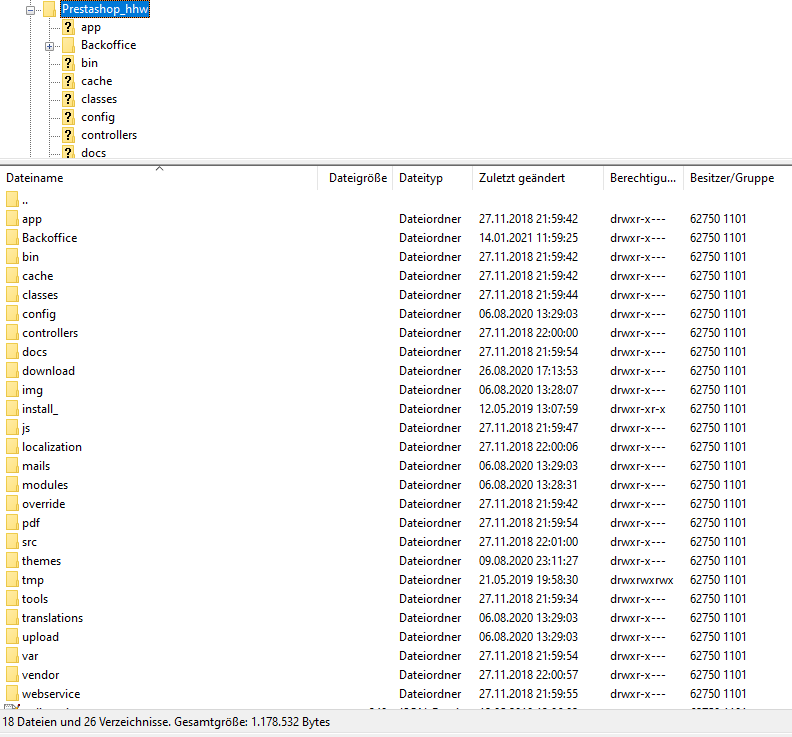This screenshot has width=792, height=737.
Task: Select the localization folder name
Action: pyautogui.click(x=52, y=447)
